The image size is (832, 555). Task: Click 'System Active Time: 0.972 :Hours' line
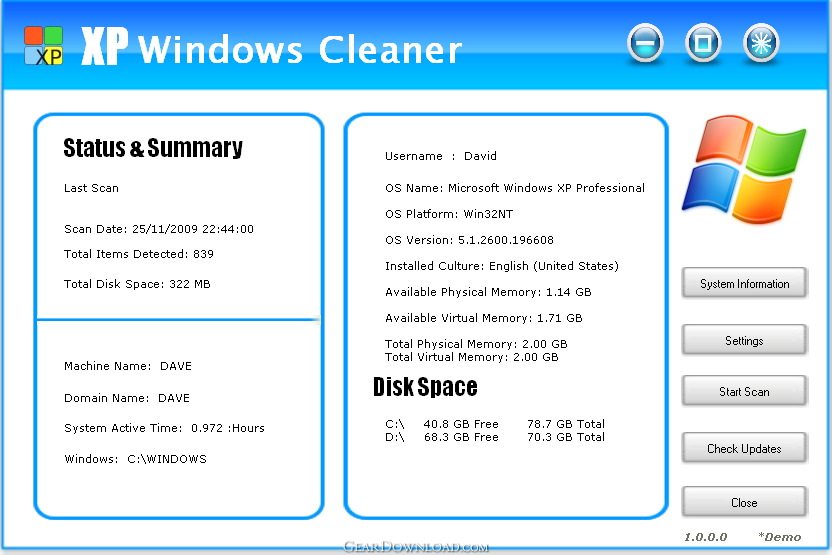click(x=164, y=428)
